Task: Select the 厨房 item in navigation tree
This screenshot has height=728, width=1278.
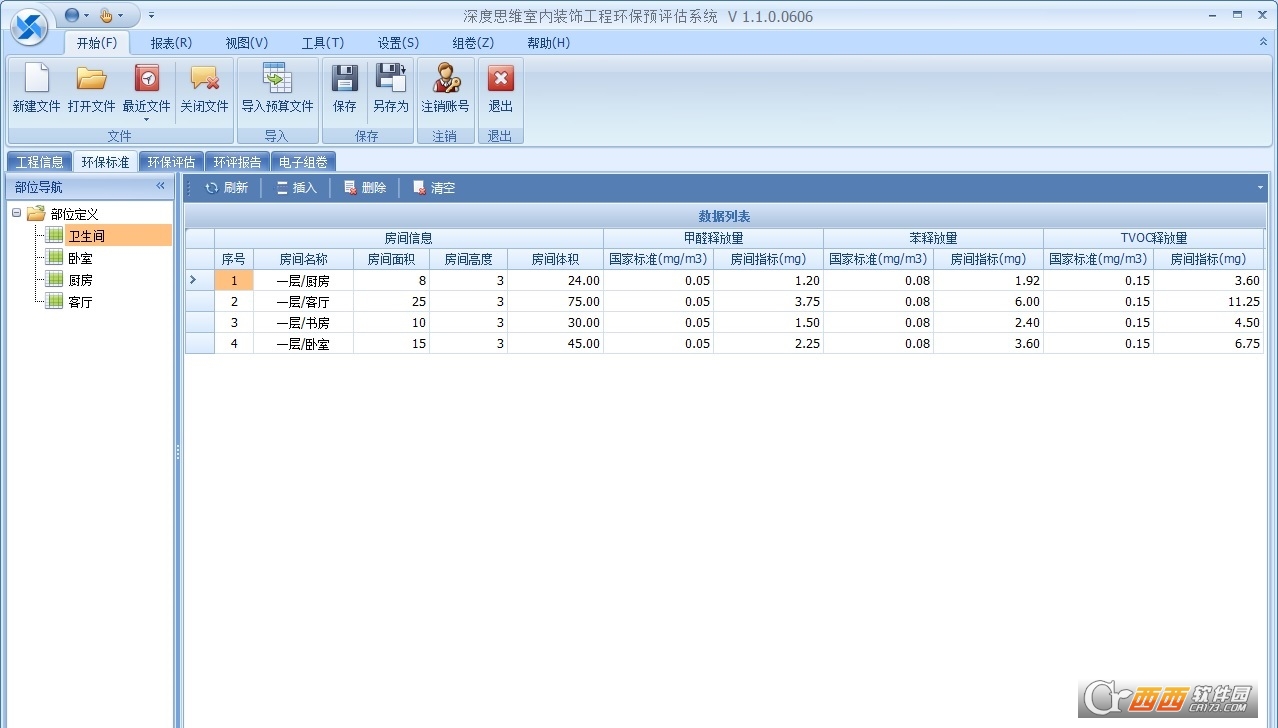Action: [81, 280]
